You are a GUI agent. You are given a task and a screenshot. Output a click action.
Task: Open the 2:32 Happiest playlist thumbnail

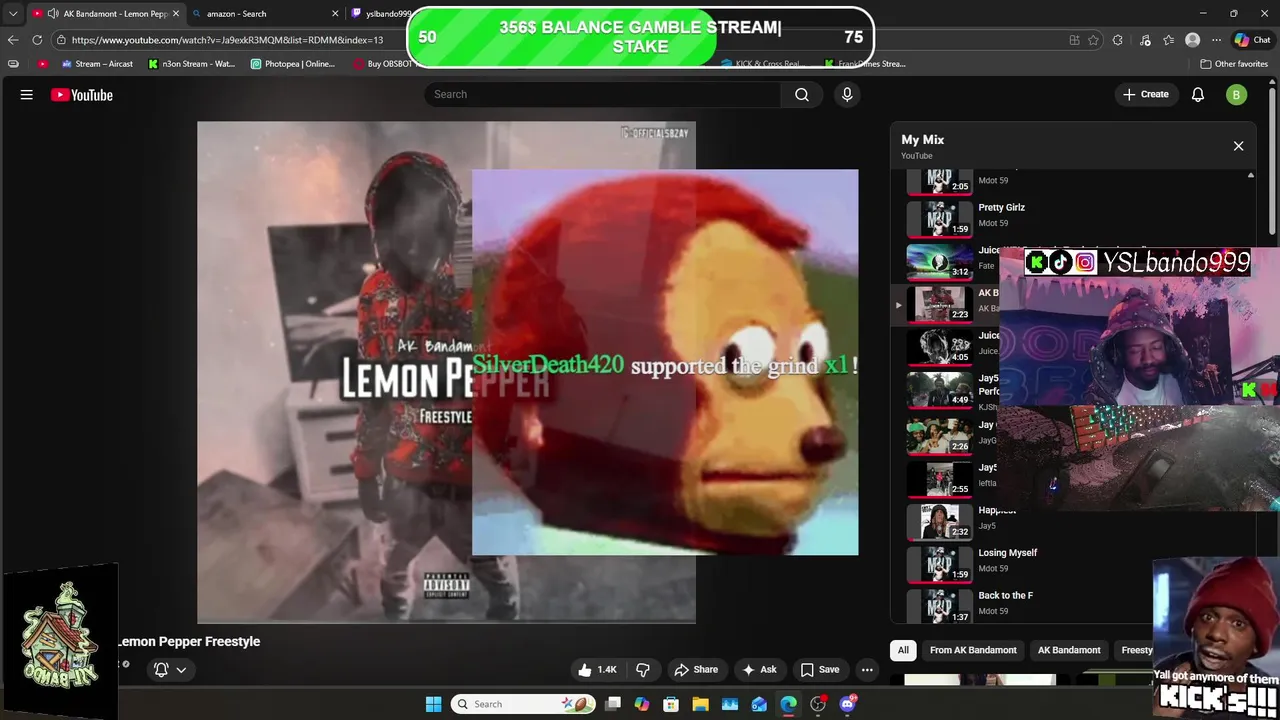tap(940, 520)
